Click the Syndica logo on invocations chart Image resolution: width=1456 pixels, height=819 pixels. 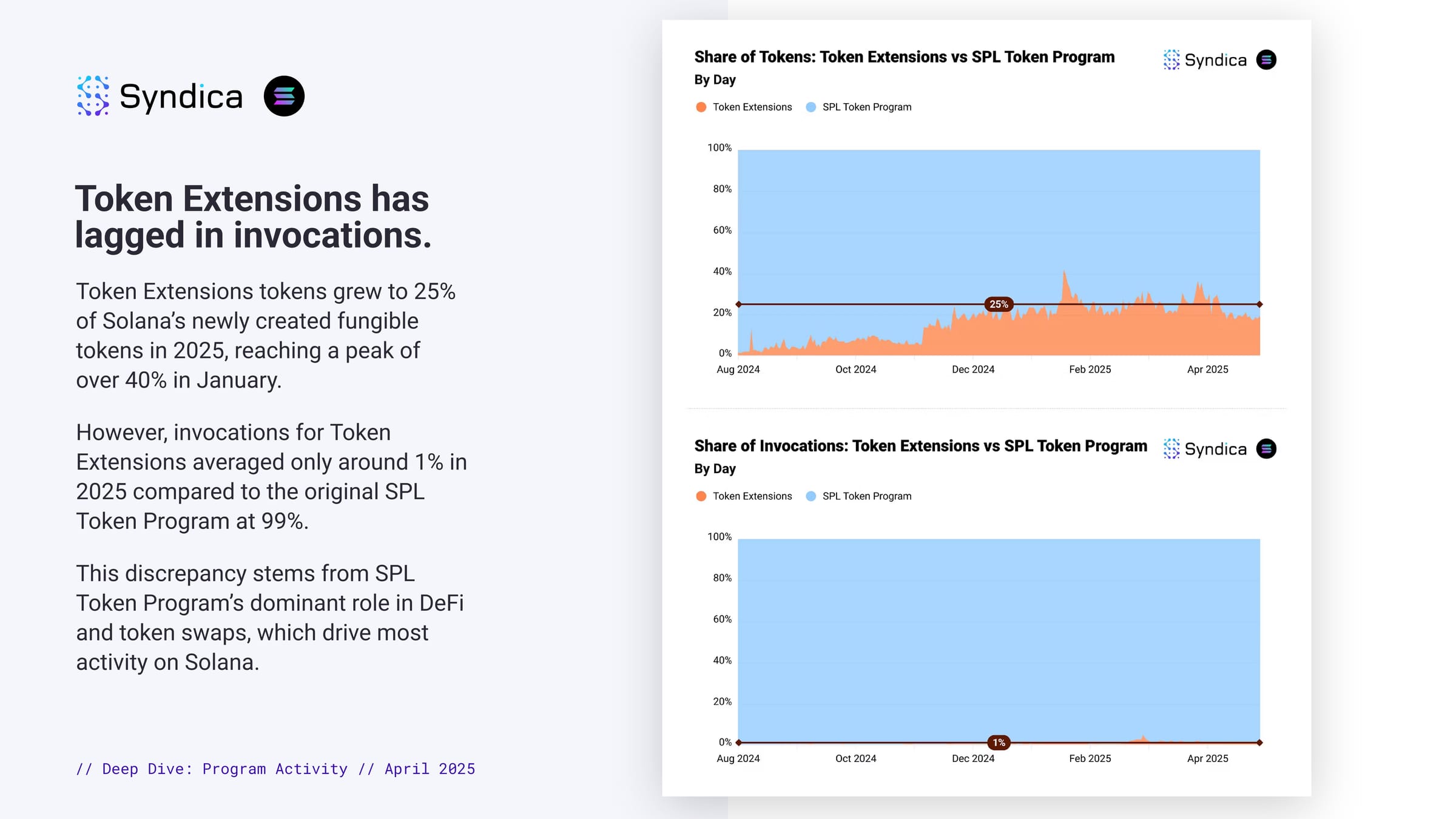coord(1205,448)
